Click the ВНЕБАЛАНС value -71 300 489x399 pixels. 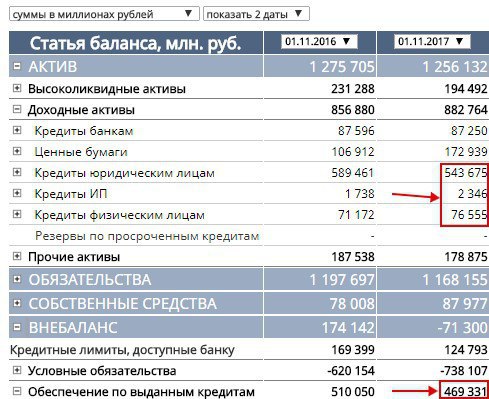point(463,328)
